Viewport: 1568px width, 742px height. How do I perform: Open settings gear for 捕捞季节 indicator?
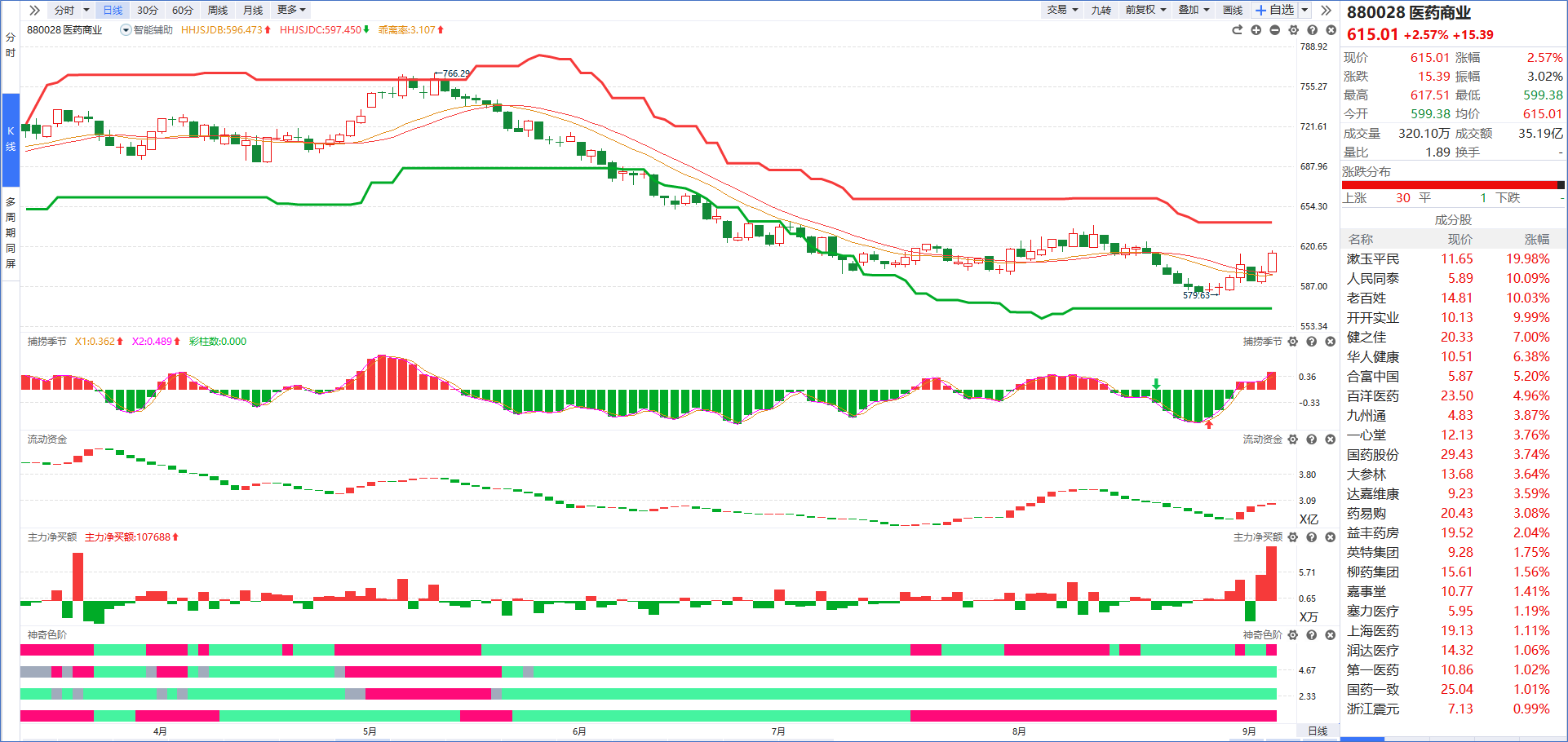coord(1293,342)
